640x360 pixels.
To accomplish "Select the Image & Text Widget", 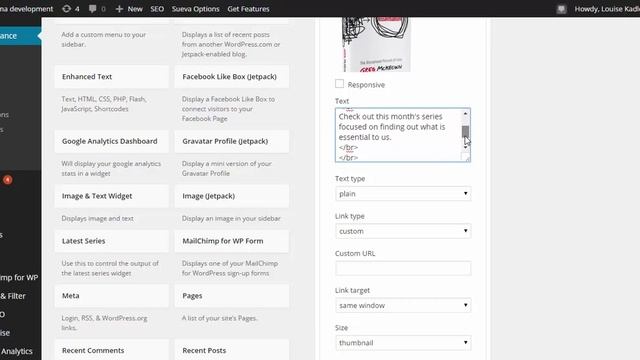I will [111, 196].
